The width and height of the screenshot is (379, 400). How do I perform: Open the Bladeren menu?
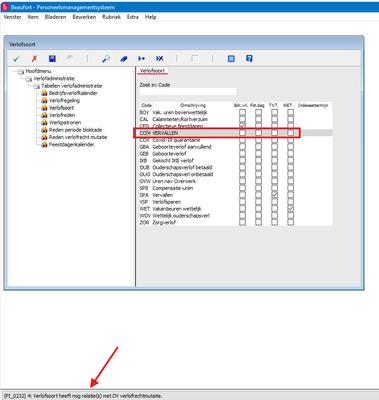click(x=55, y=17)
